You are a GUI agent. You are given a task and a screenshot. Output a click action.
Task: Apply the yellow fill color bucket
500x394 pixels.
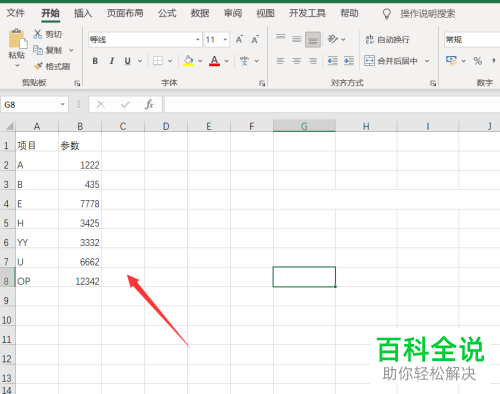[x=188, y=61]
